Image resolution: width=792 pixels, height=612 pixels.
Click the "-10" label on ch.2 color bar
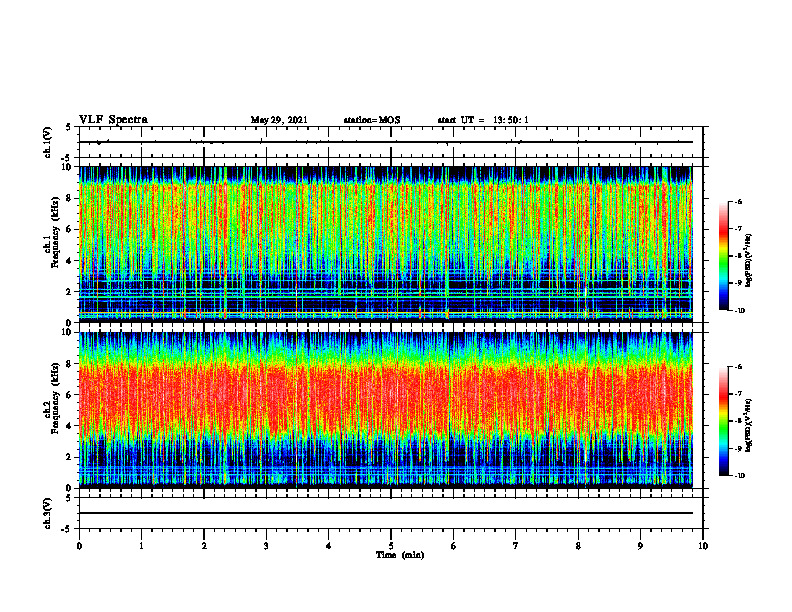pyautogui.click(x=739, y=476)
